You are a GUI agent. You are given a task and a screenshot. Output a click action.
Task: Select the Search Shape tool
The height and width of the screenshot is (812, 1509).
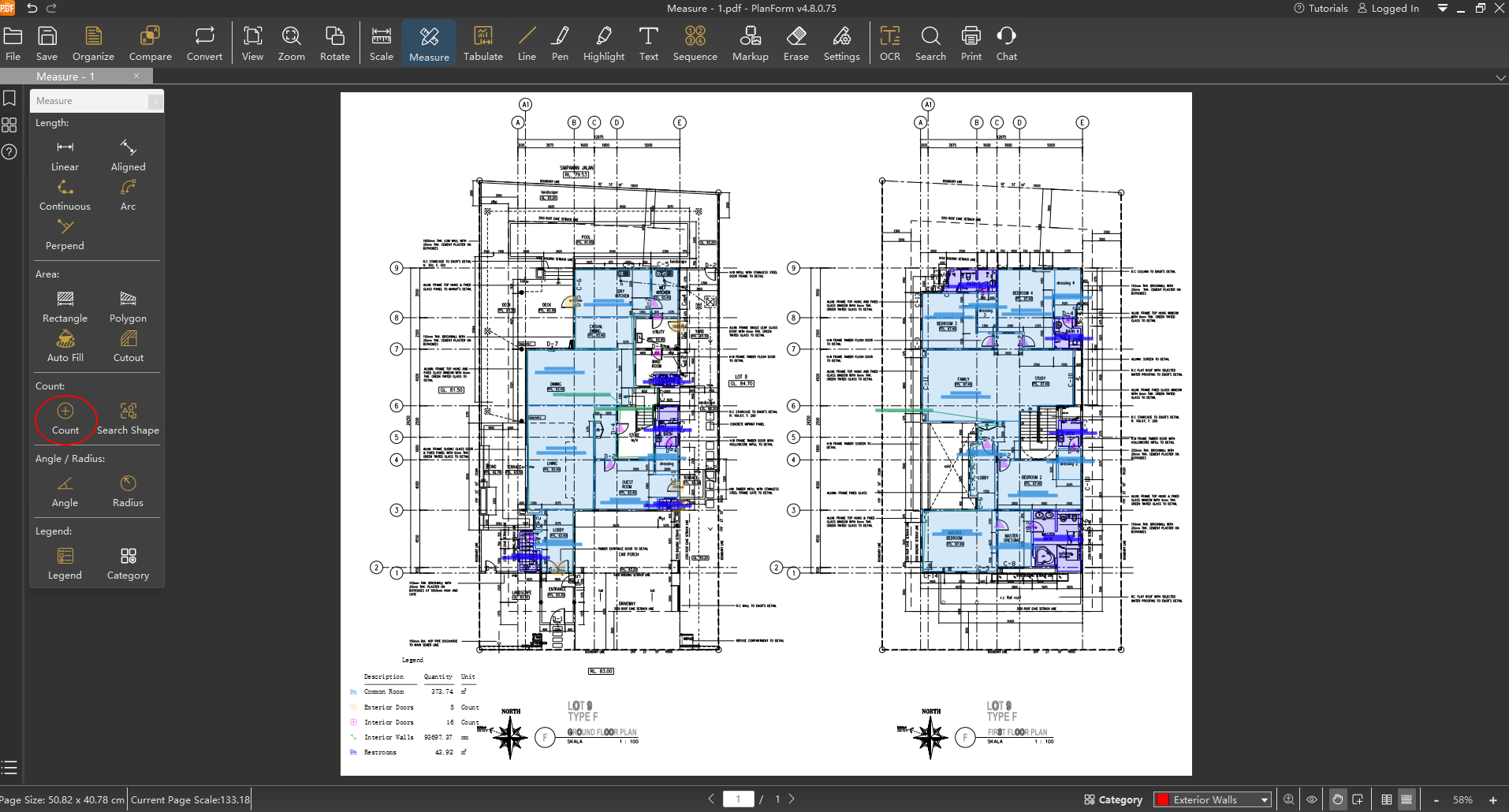[x=128, y=419]
